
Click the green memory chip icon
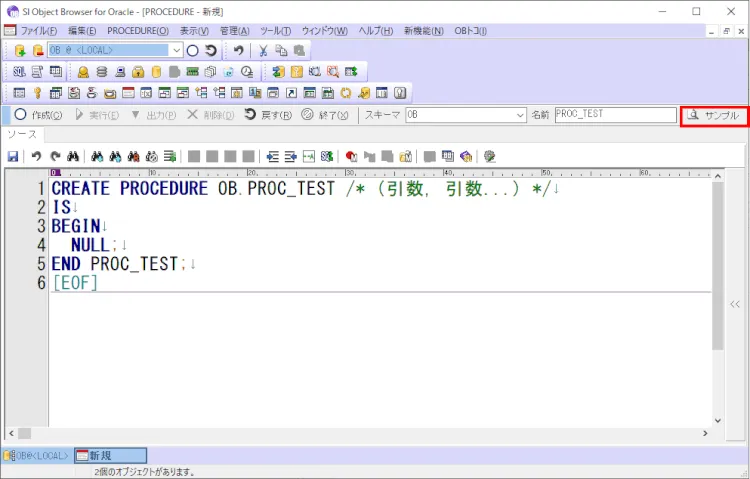192,72
